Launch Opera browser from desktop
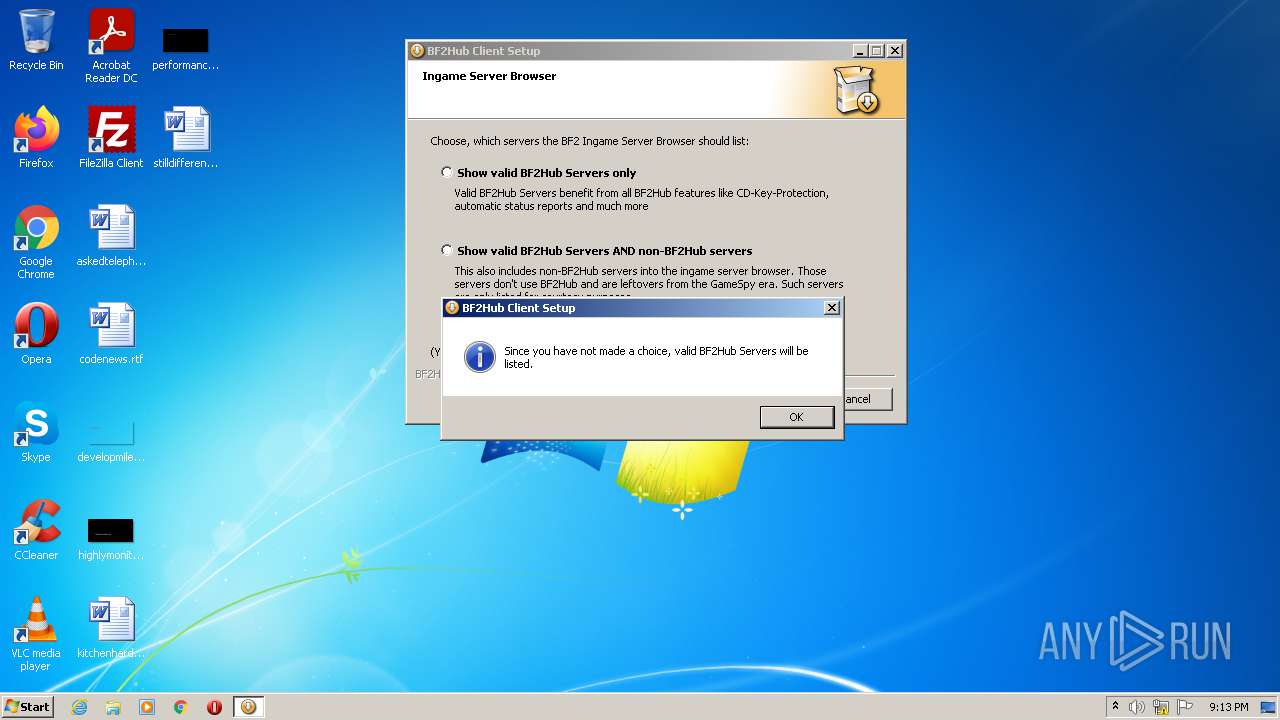 (x=36, y=334)
